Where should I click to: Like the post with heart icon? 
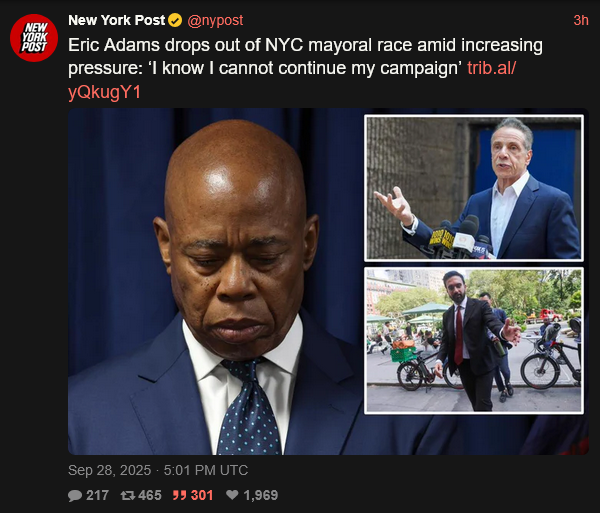232,495
